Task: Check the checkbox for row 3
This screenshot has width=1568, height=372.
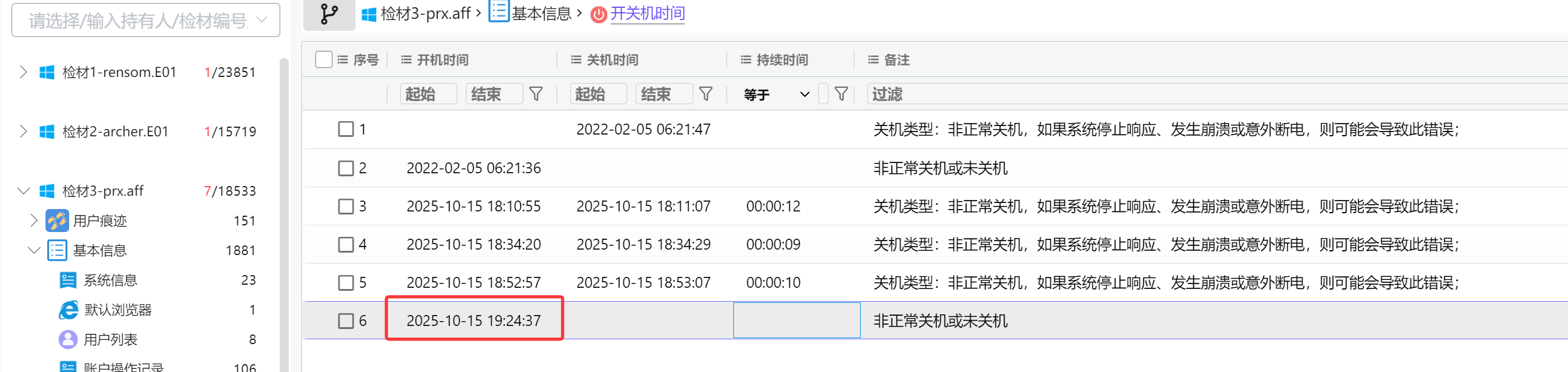Action: click(x=346, y=207)
